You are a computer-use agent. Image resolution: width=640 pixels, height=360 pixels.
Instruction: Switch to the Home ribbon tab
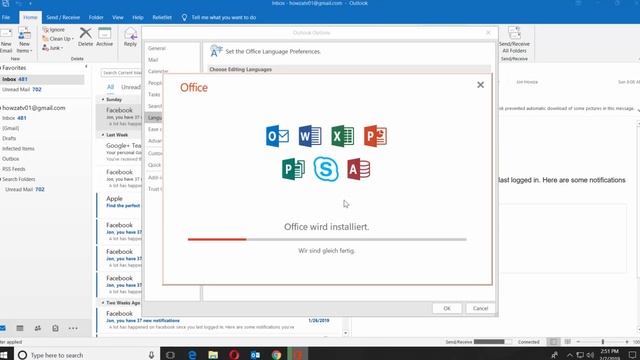[30, 18]
